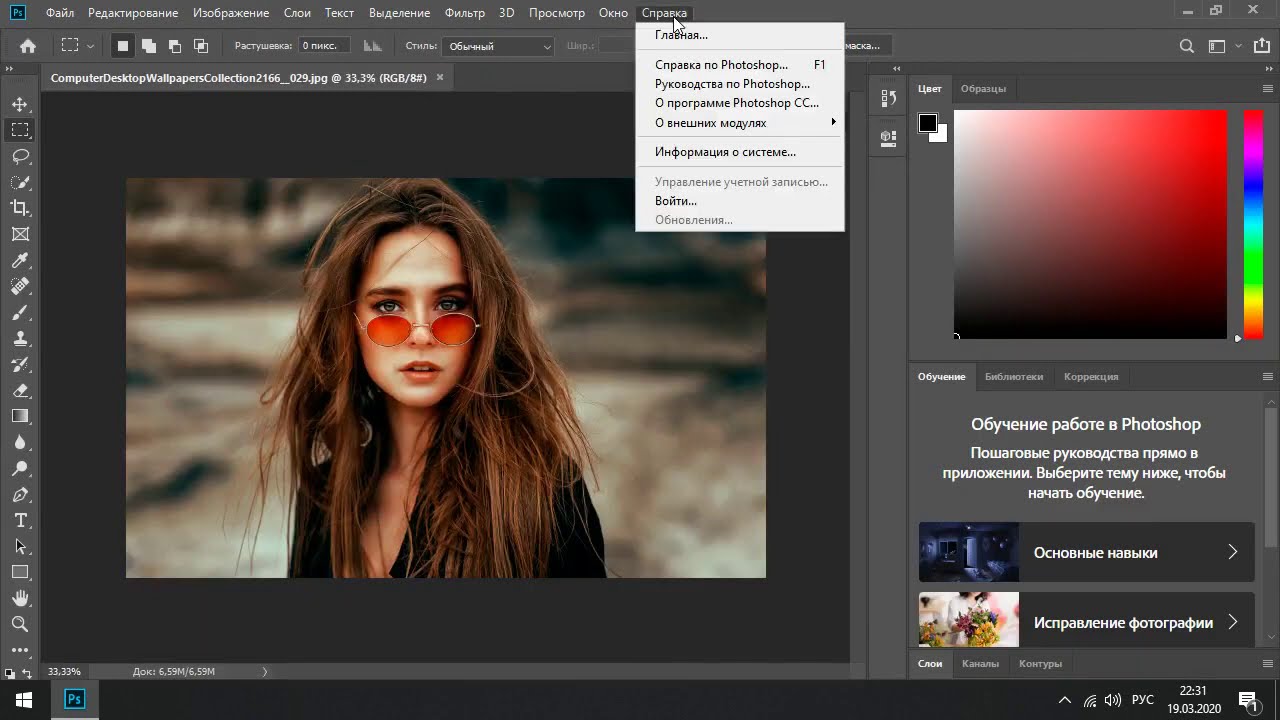Activate the Hand tool
Screen dimensions: 1280x720
(20, 598)
